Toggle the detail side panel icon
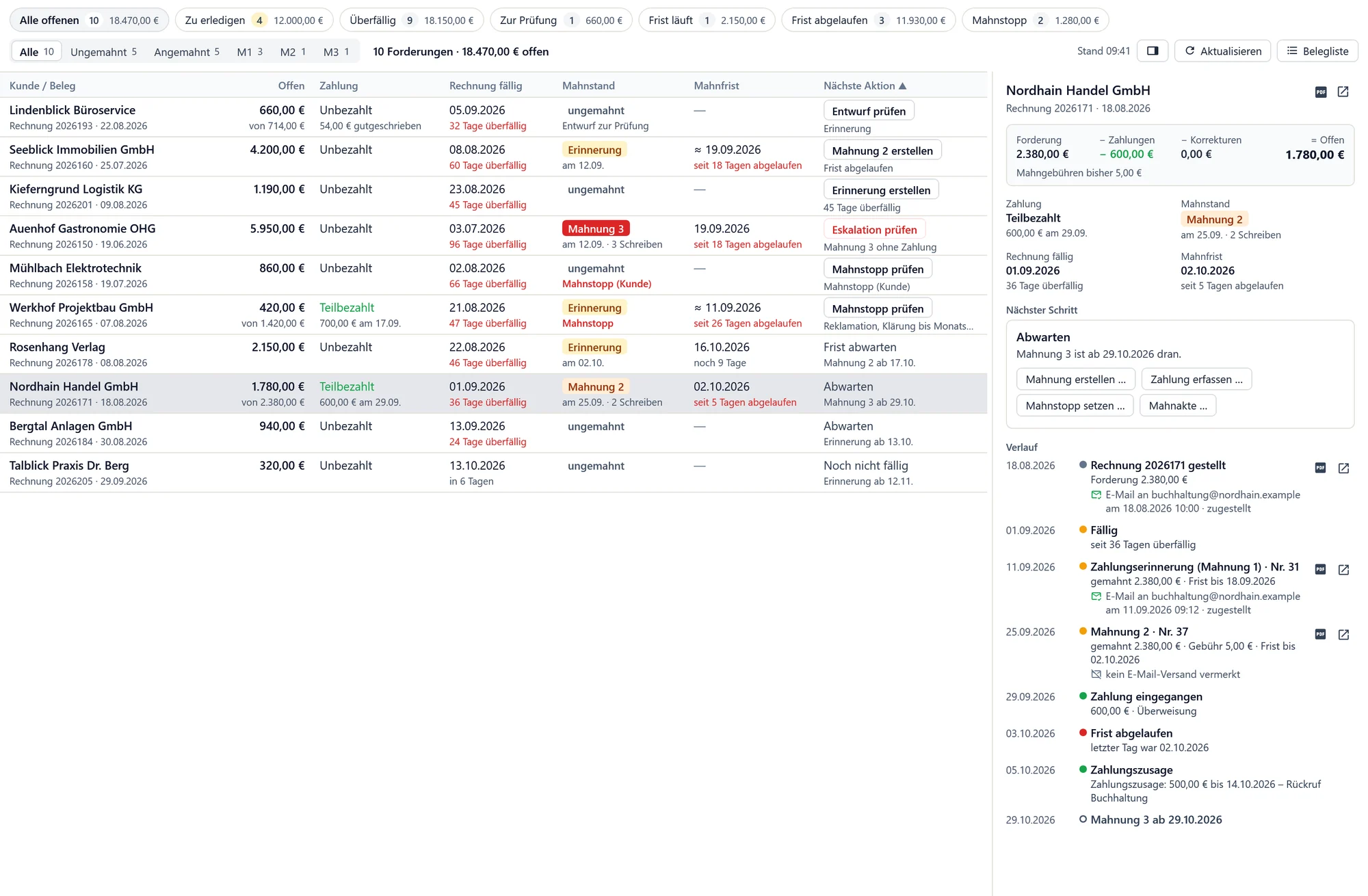 coord(1153,51)
